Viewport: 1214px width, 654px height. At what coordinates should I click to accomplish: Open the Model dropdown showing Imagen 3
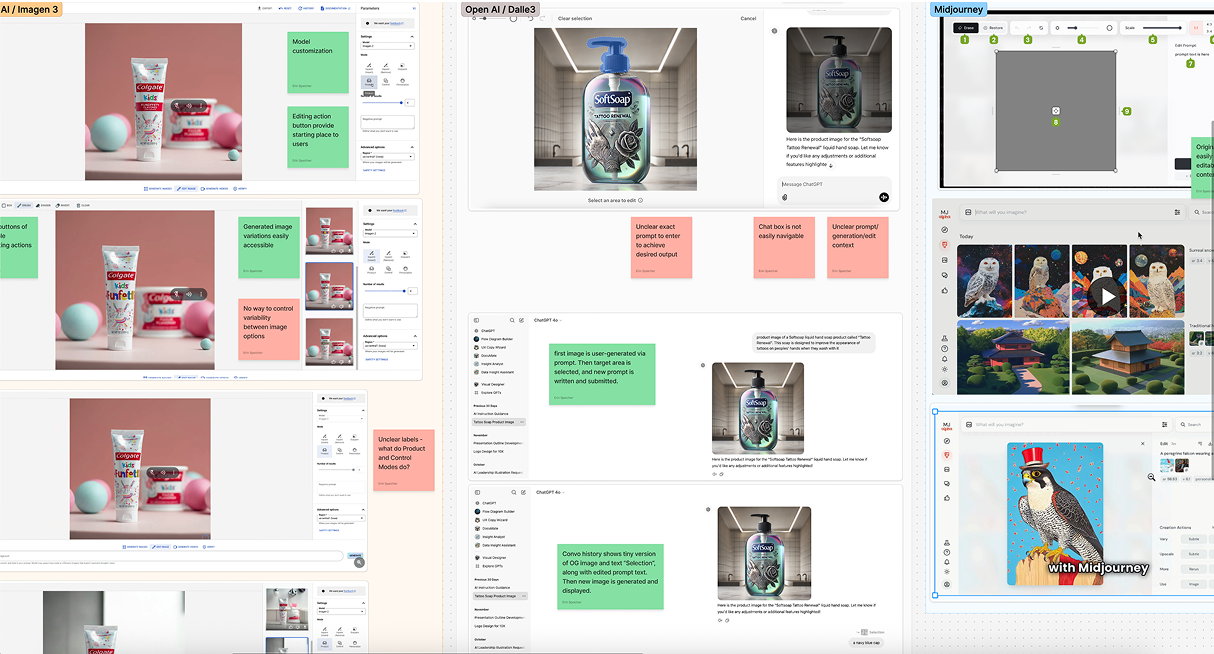[x=387, y=46]
